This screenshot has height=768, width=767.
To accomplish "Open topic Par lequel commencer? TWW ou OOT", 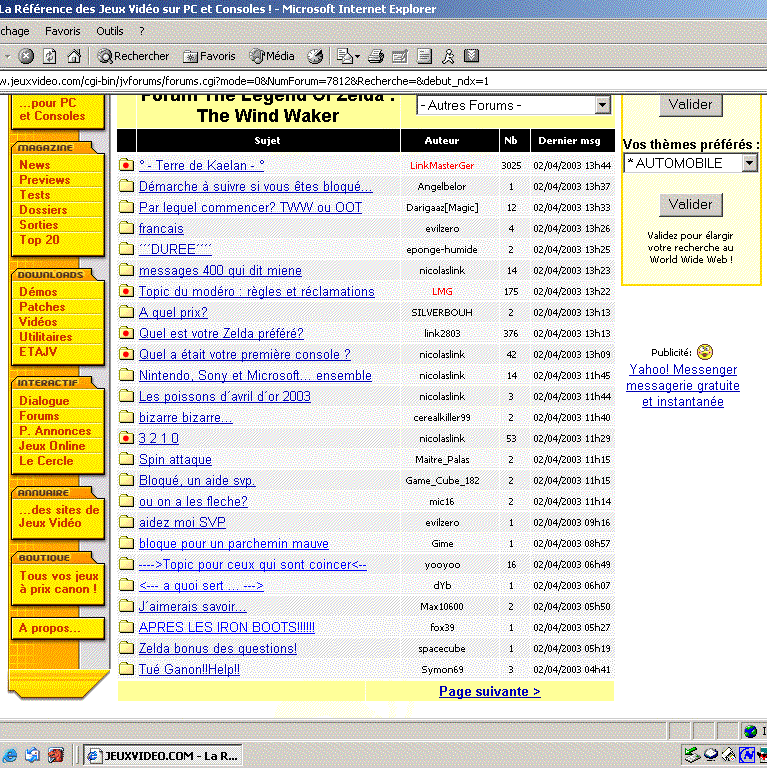I will coord(250,208).
